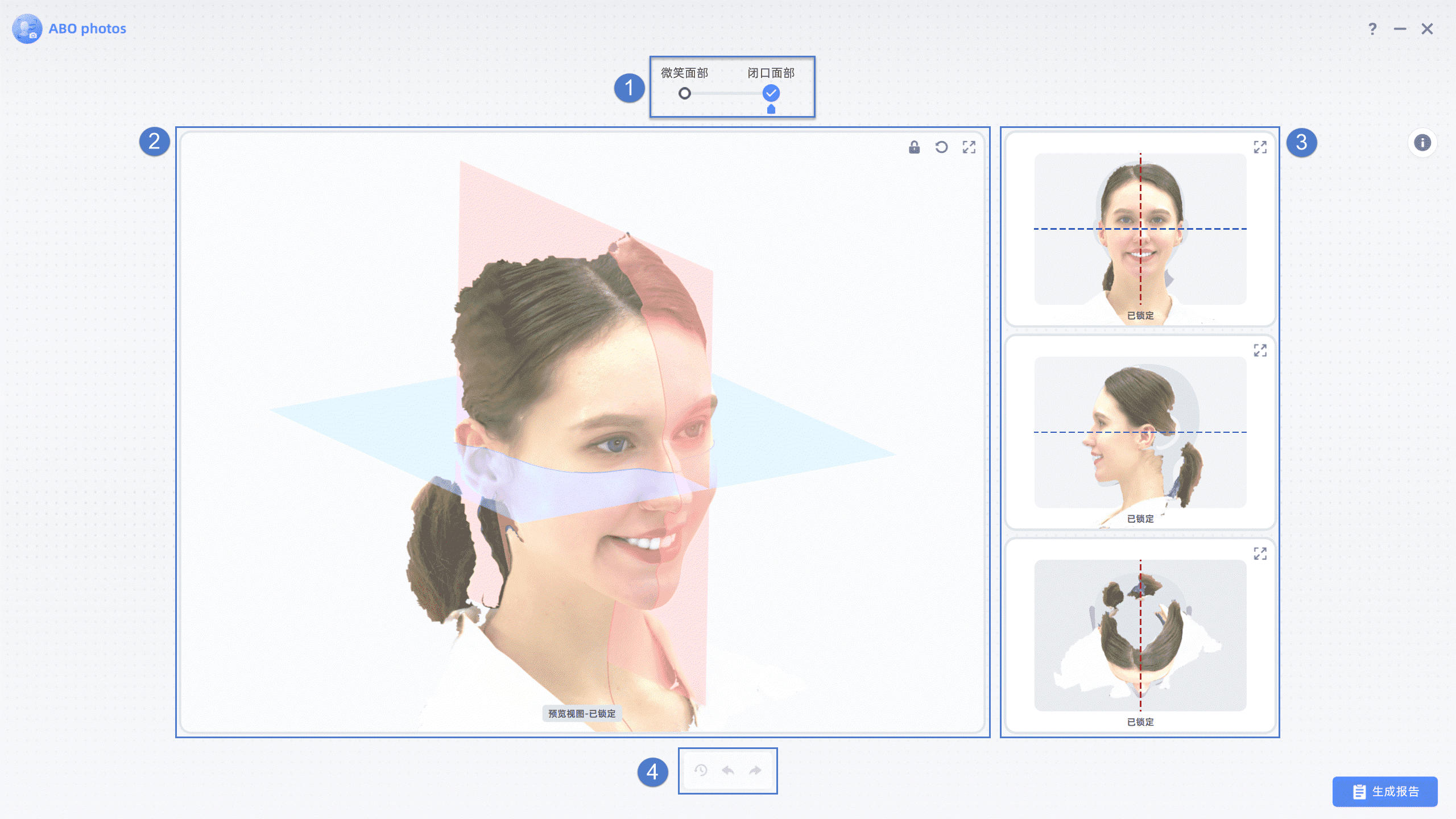This screenshot has width=1456, height=819.
Task: Select the side profile view thumbnail
Action: click(1140, 432)
